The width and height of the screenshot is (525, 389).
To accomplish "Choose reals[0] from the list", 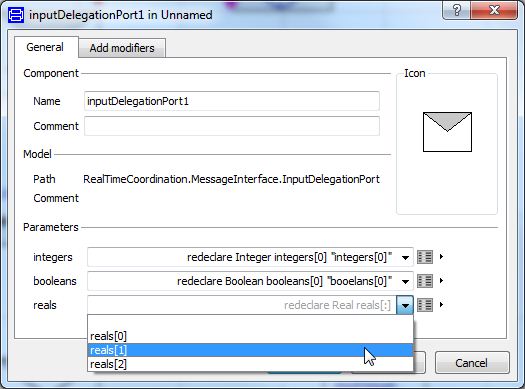I will pos(250,336).
